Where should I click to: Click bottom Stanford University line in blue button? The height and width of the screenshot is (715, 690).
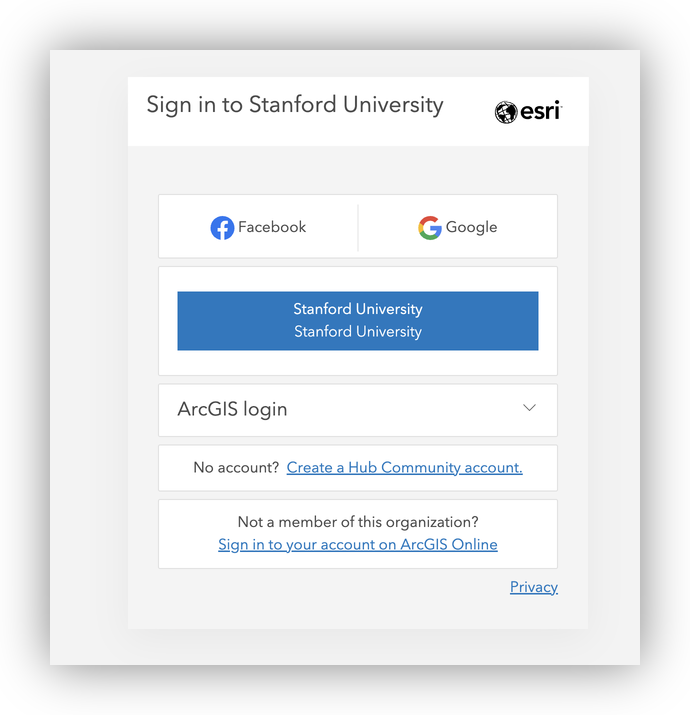pyautogui.click(x=358, y=332)
